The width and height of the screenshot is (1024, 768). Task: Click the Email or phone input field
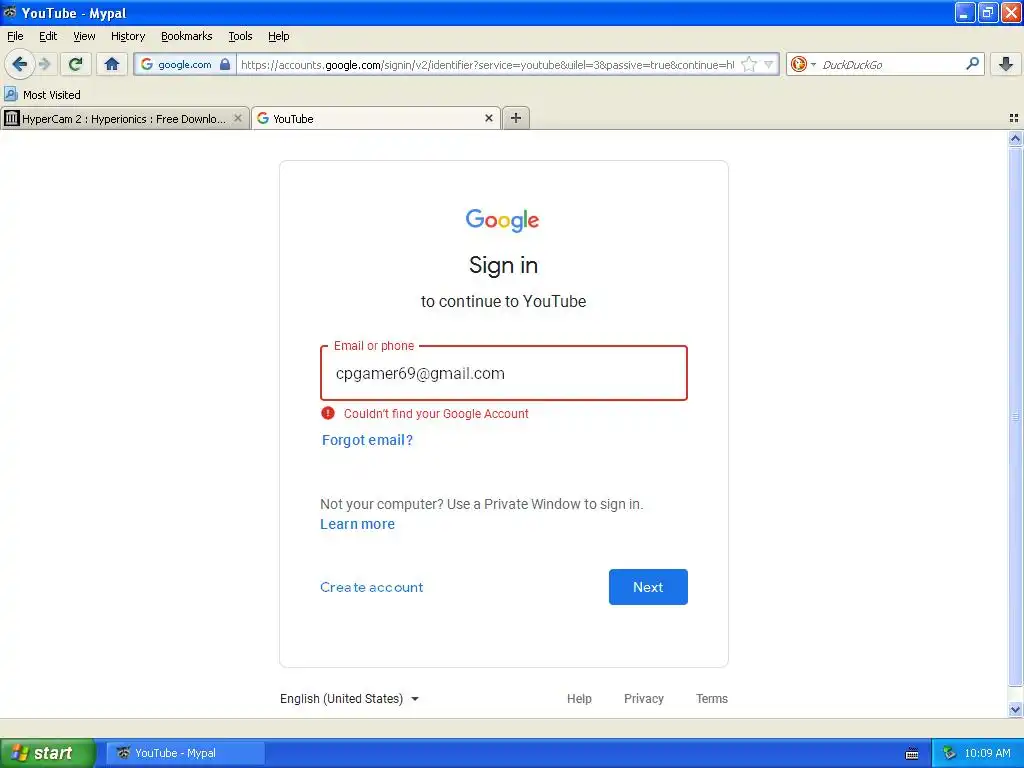[x=504, y=373]
